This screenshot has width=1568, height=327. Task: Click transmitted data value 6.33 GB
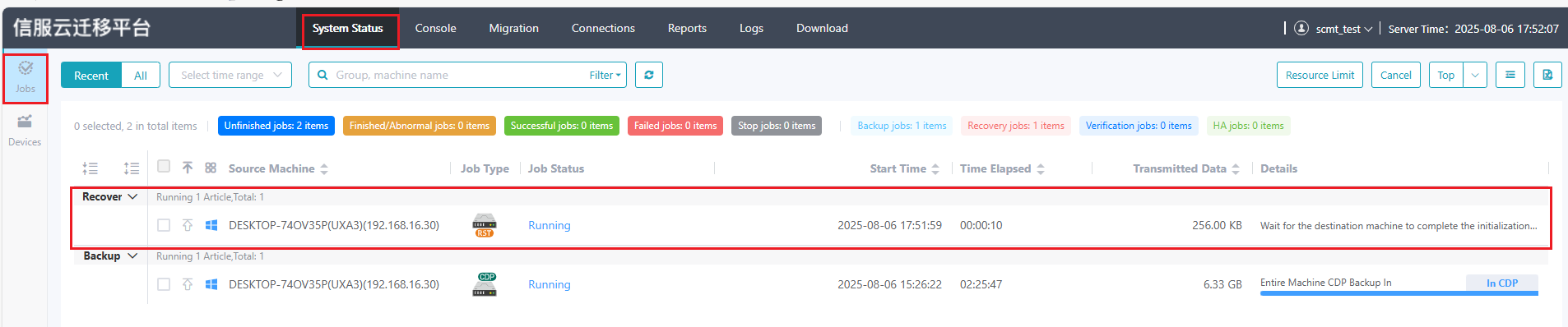[x=1222, y=284]
